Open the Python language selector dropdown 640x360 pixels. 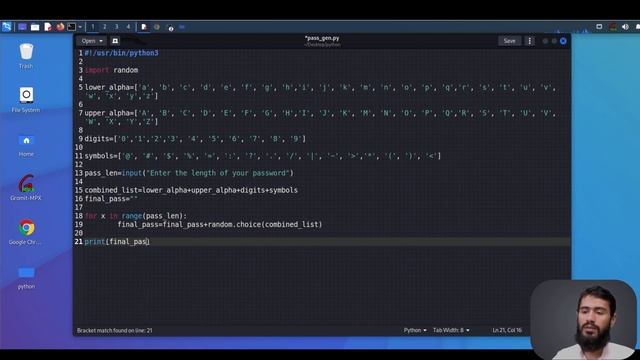pyautogui.click(x=415, y=330)
